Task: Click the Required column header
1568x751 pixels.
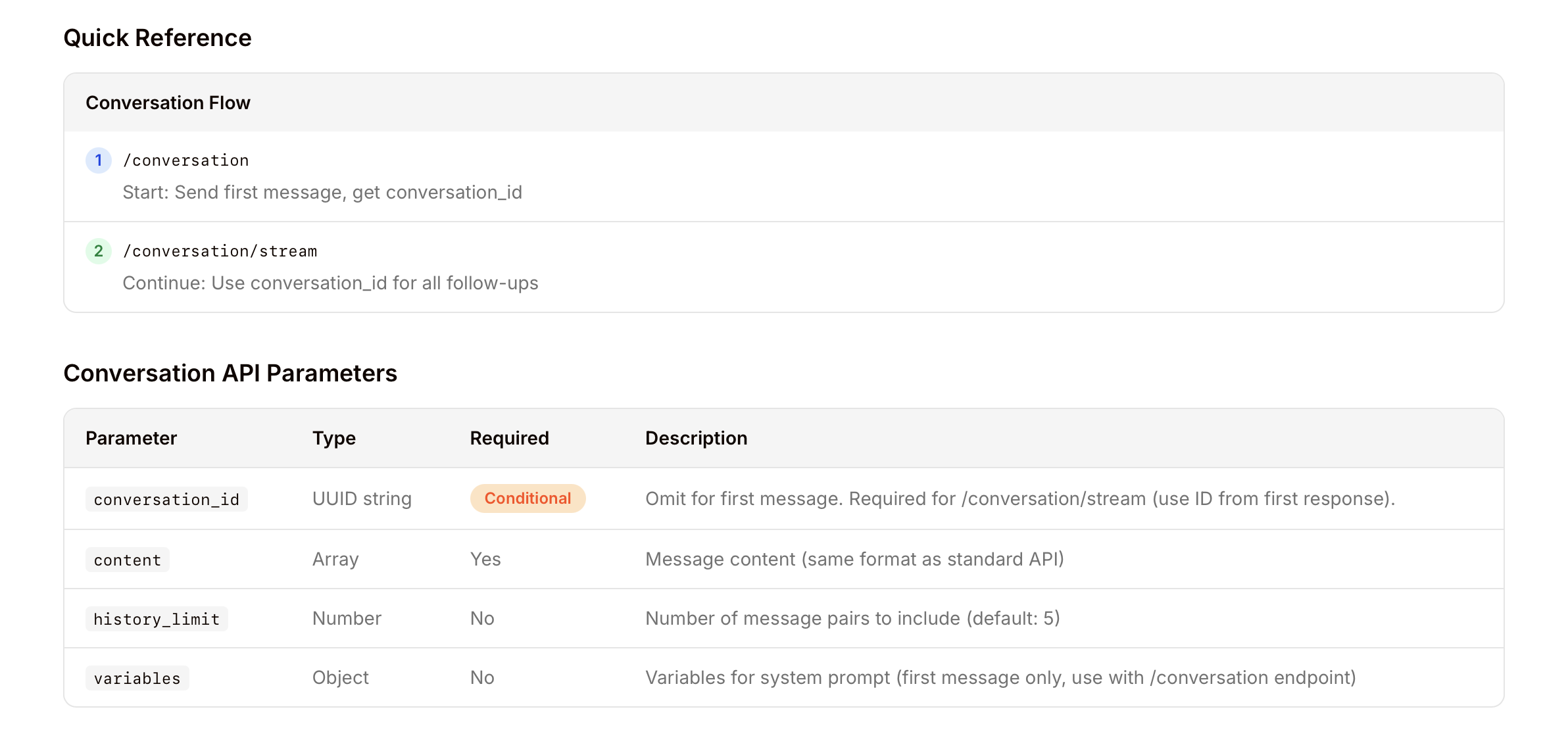Action: 508,438
